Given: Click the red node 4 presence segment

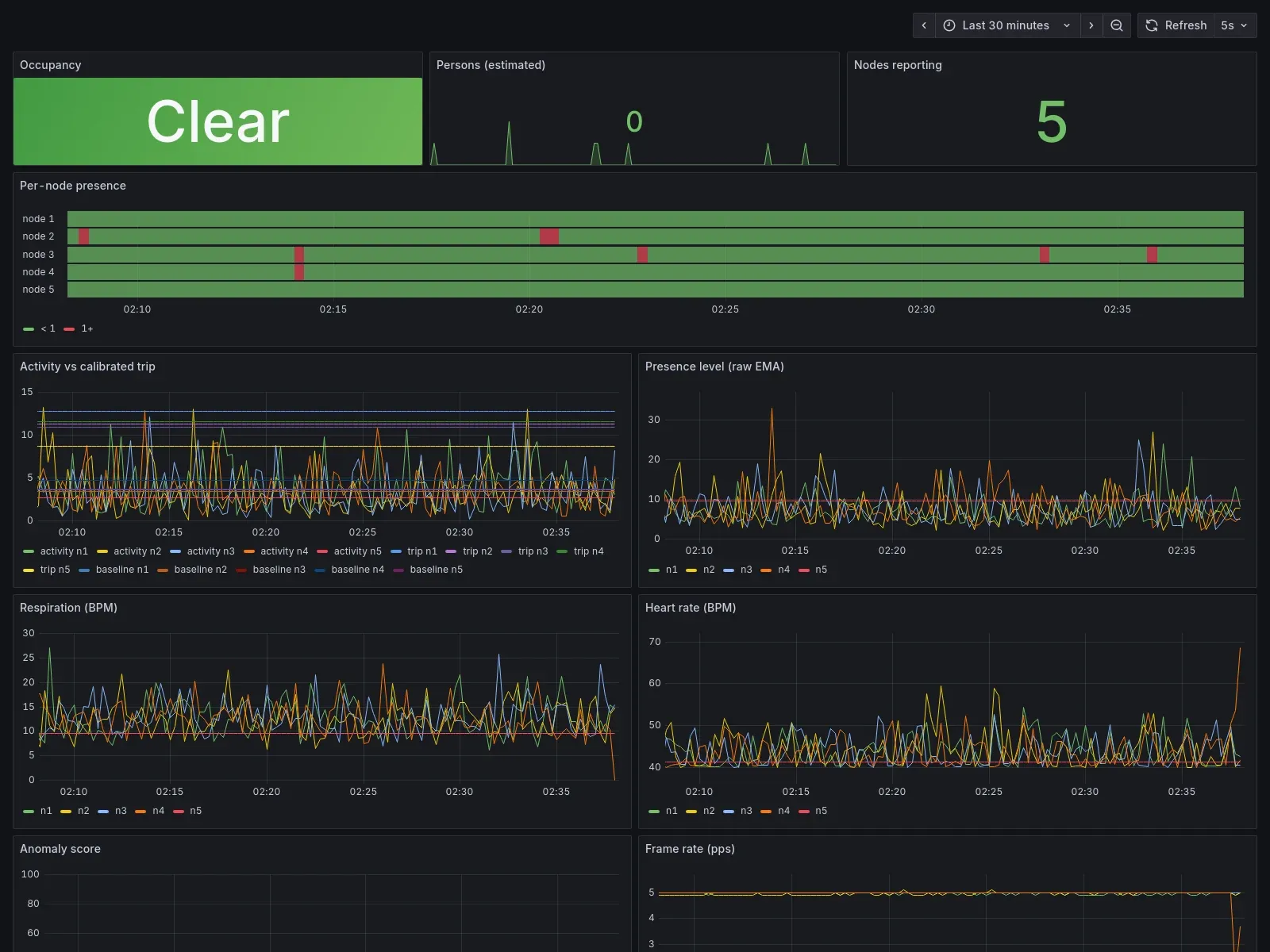Looking at the screenshot, I should (299, 272).
